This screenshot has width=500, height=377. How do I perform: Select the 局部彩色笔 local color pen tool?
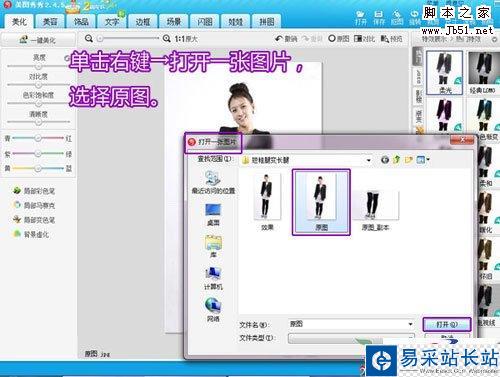[x=34, y=191]
